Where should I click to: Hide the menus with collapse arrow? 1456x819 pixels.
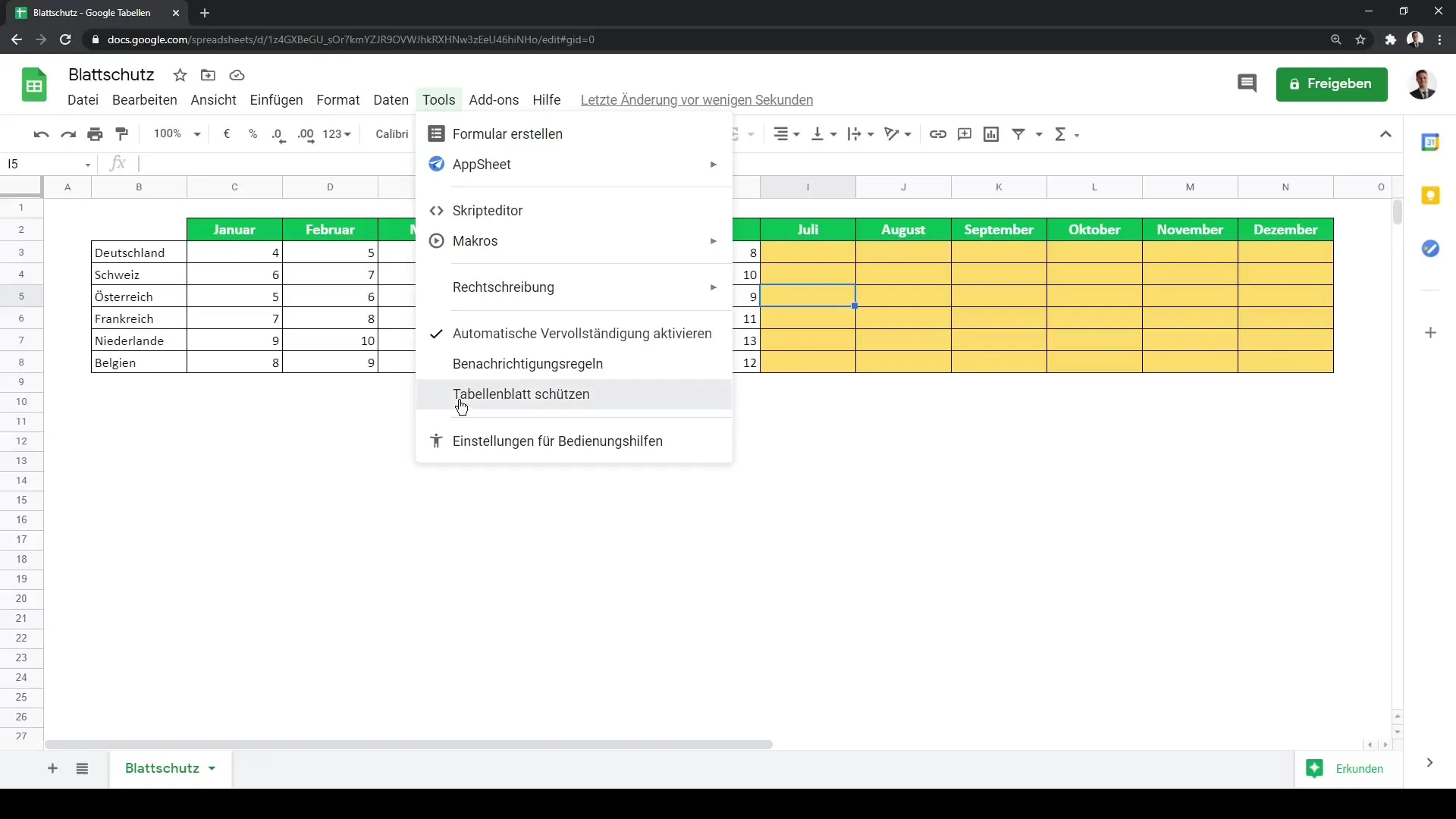click(x=1385, y=134)
